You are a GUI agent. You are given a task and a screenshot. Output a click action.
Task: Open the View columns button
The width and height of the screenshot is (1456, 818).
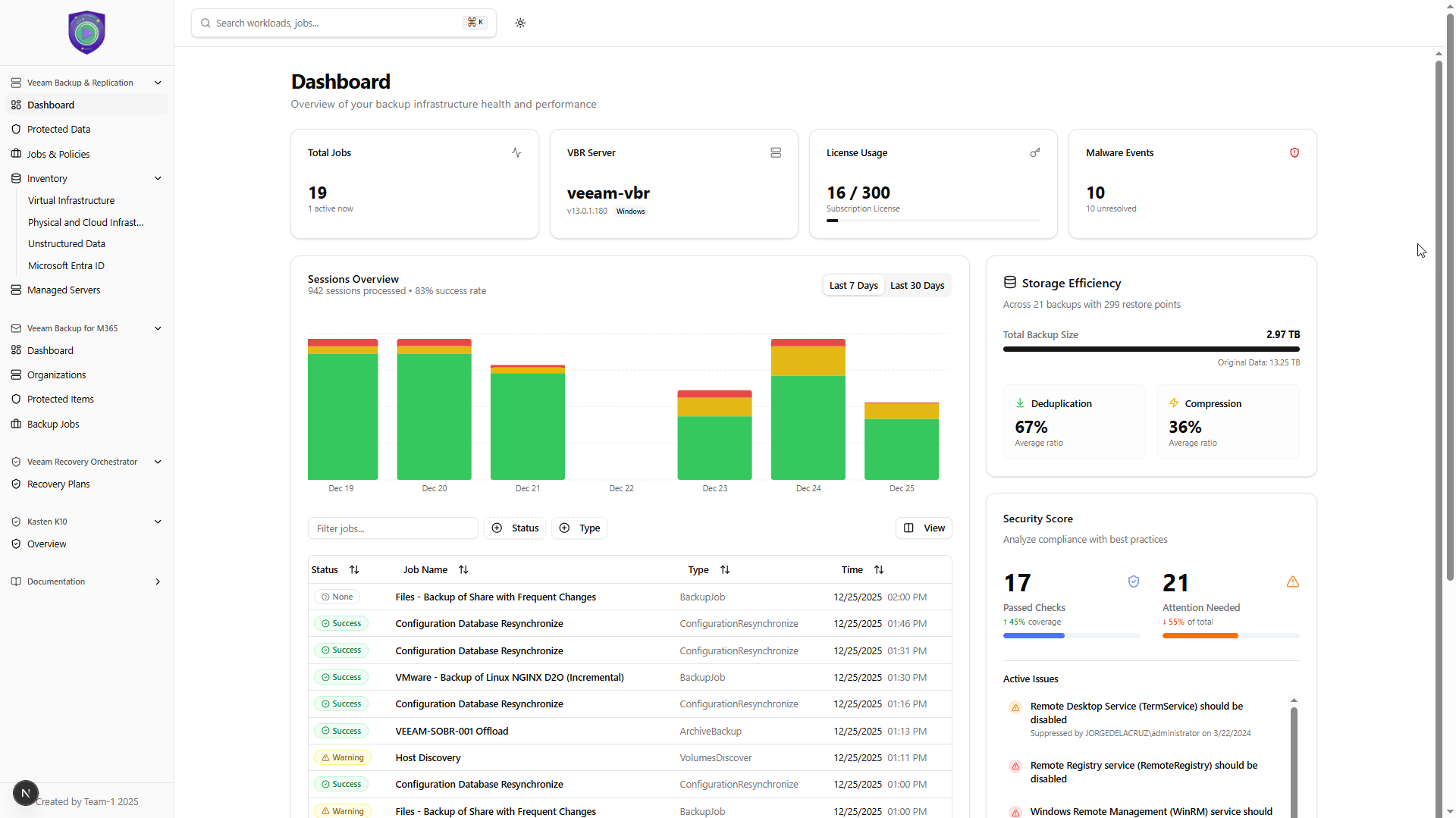click(x=924, y=528)
